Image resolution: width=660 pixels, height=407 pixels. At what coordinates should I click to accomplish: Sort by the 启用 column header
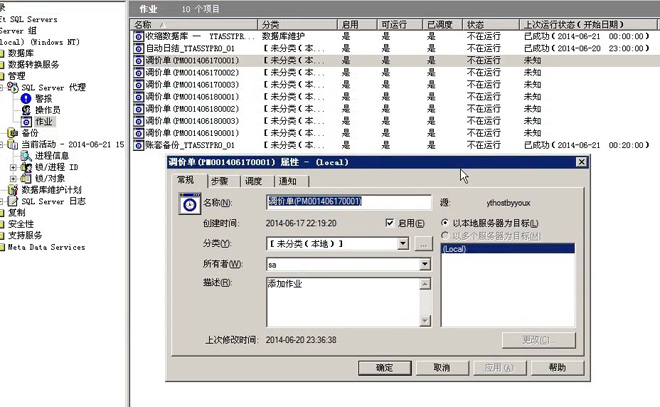click(357, 24)
